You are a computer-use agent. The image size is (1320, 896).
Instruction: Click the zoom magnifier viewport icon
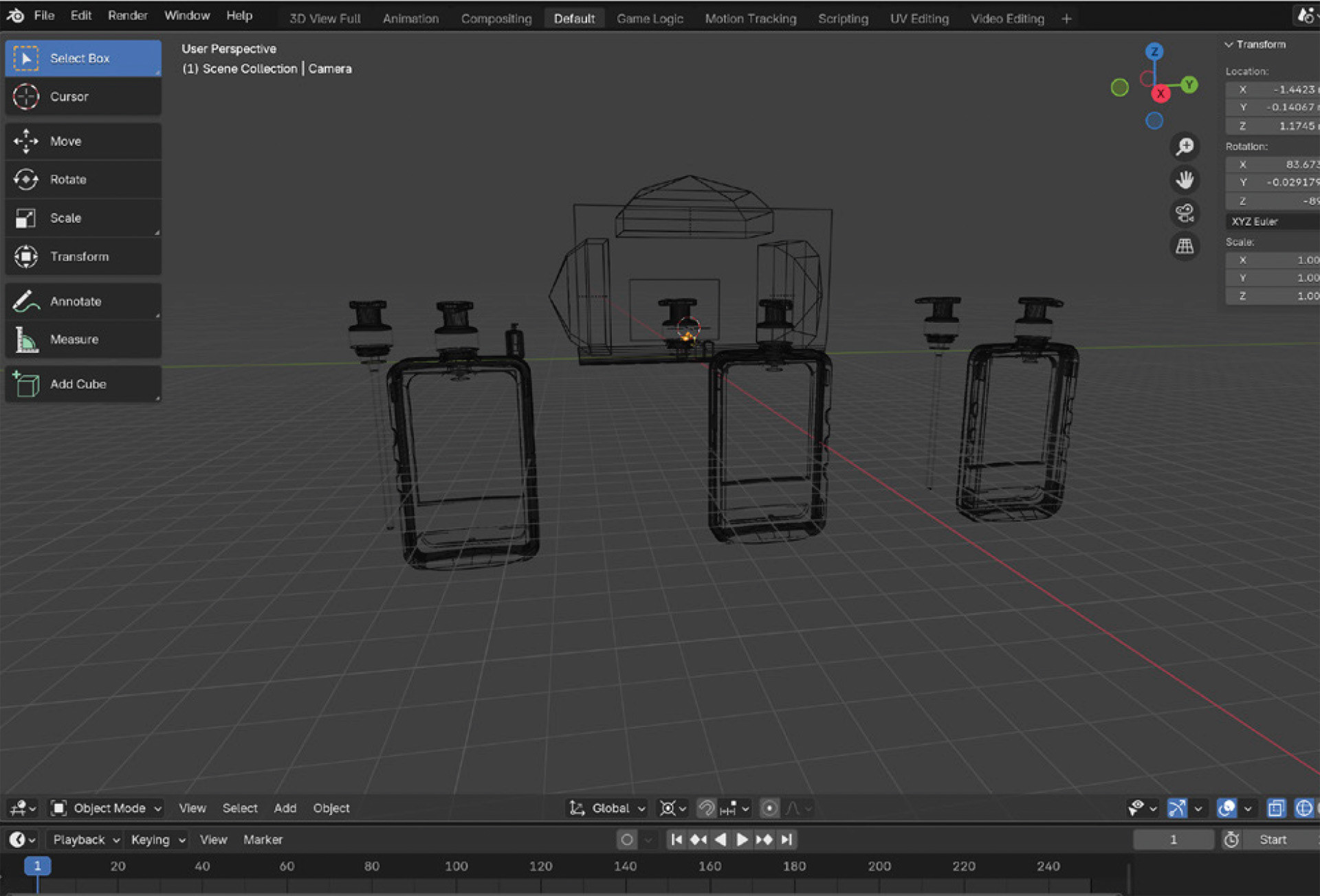click(x=1185, y=146)
